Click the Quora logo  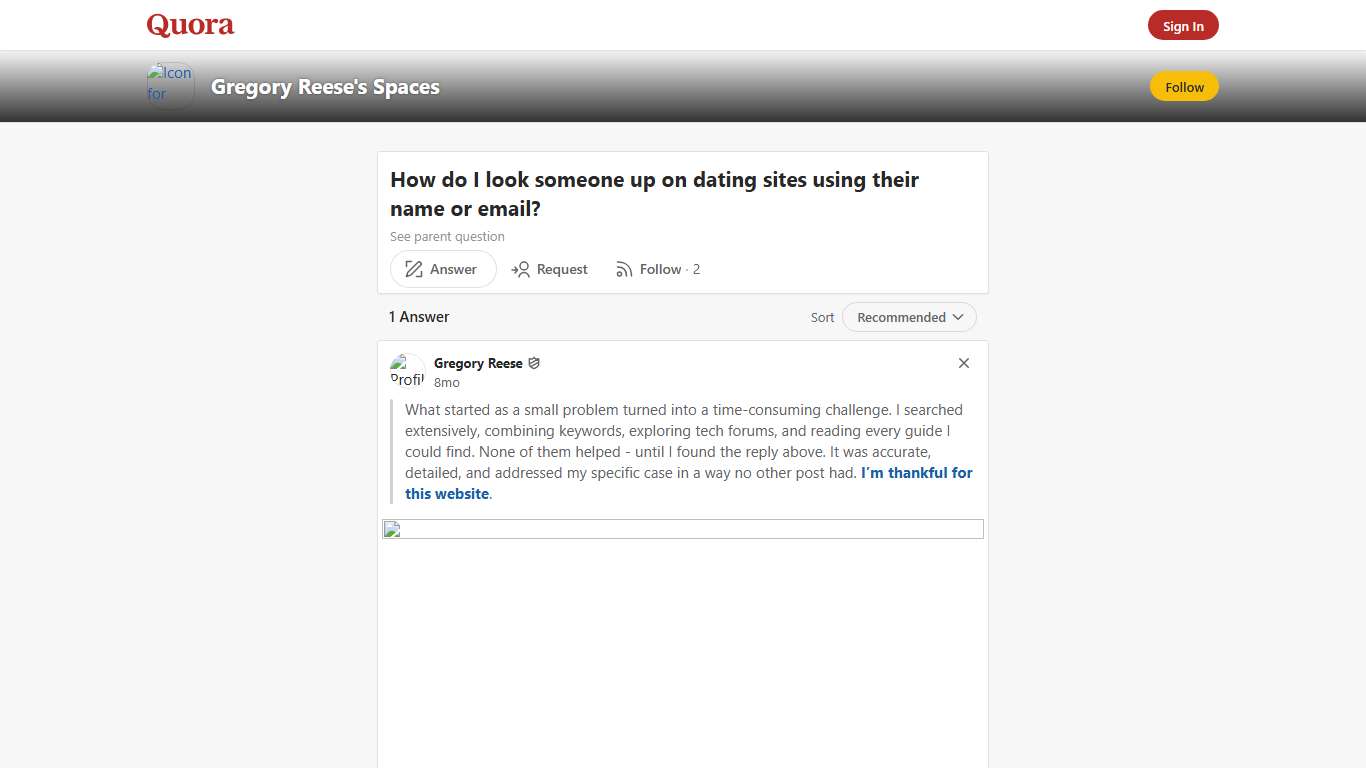tap(189, 24)
